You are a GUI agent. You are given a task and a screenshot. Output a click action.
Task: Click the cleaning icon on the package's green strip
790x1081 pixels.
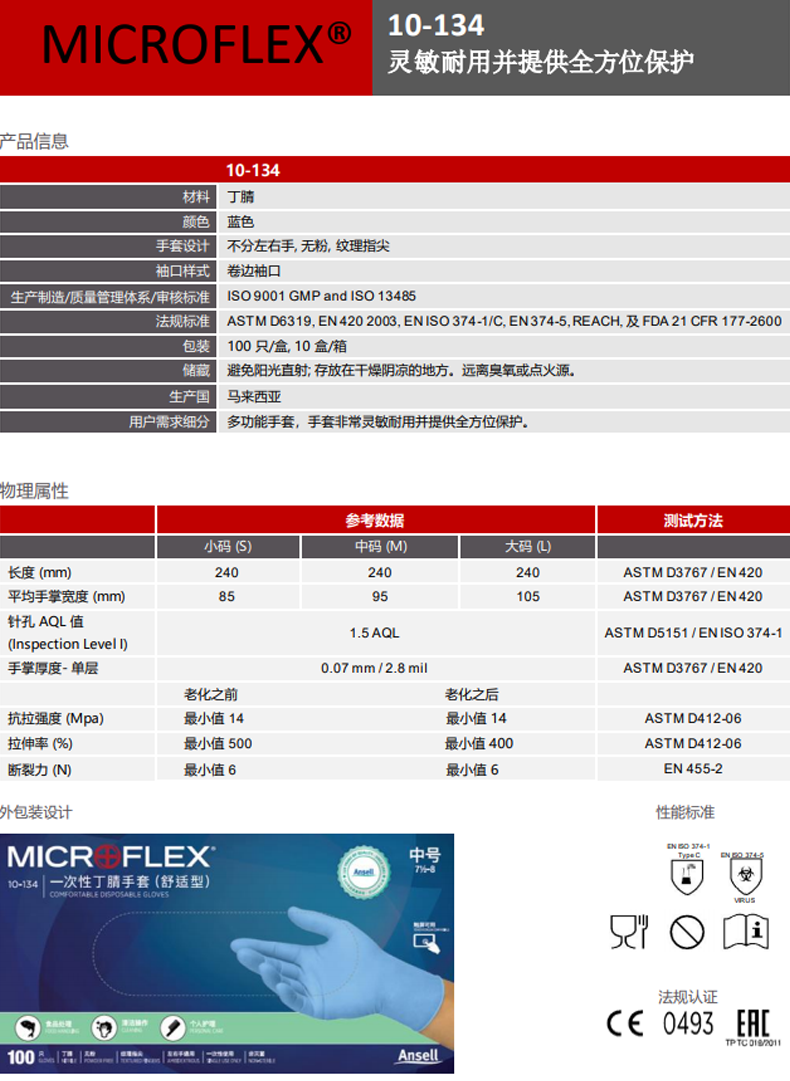click(x=104, y=1028)
